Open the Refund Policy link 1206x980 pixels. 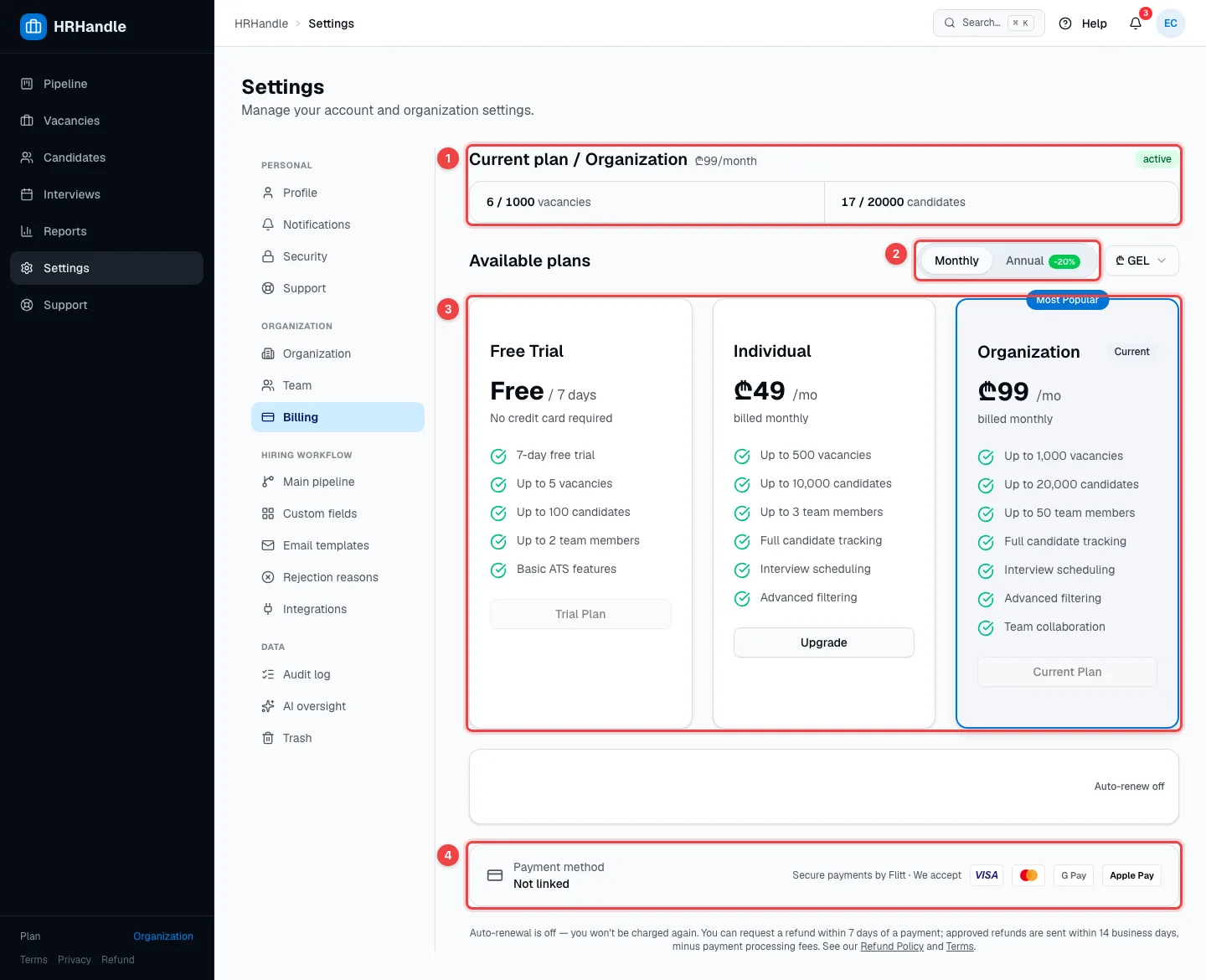pyautogui.click(x=892, y=946)
